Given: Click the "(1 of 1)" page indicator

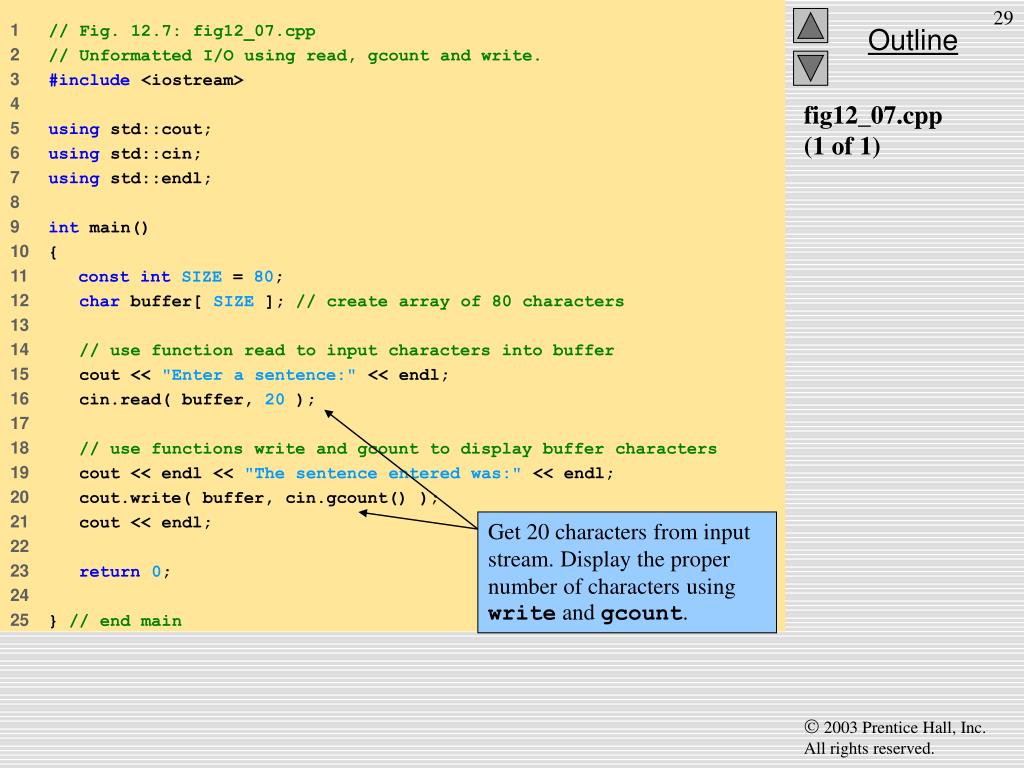Looking at the screenshot, I should (842, 146).
